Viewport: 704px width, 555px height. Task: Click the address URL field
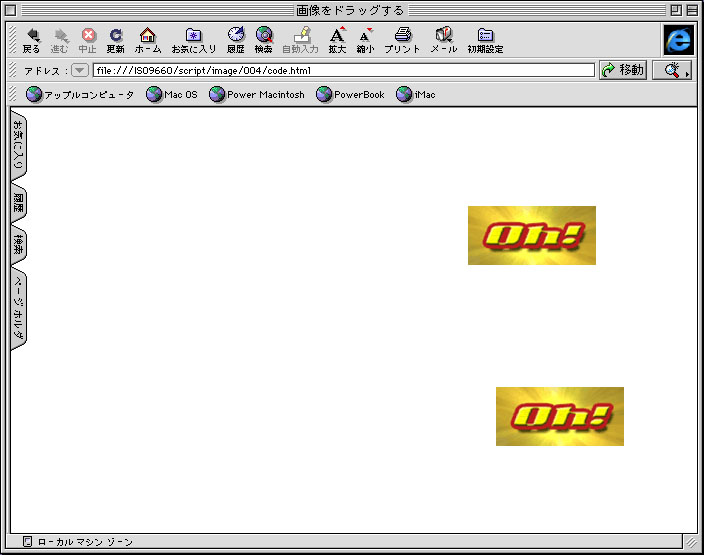[x=343, y=70]
